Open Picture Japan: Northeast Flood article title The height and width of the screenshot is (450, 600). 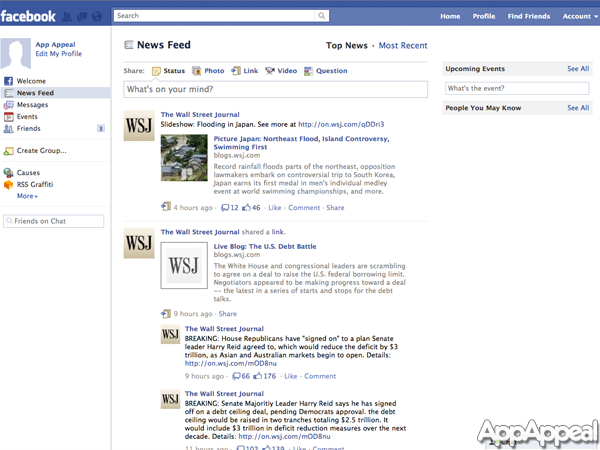tap(301, 143)
